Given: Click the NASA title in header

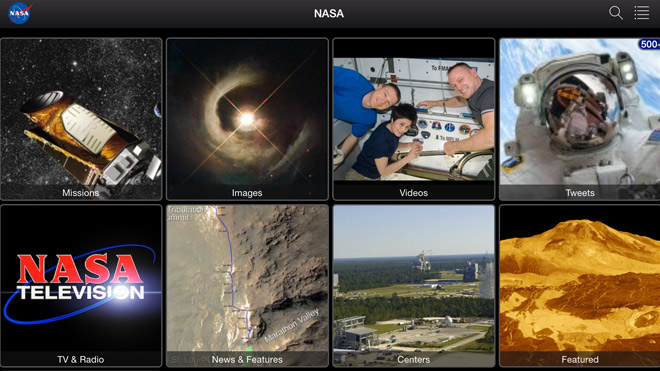Looking at the screenshot, I should tap(329, 13).
